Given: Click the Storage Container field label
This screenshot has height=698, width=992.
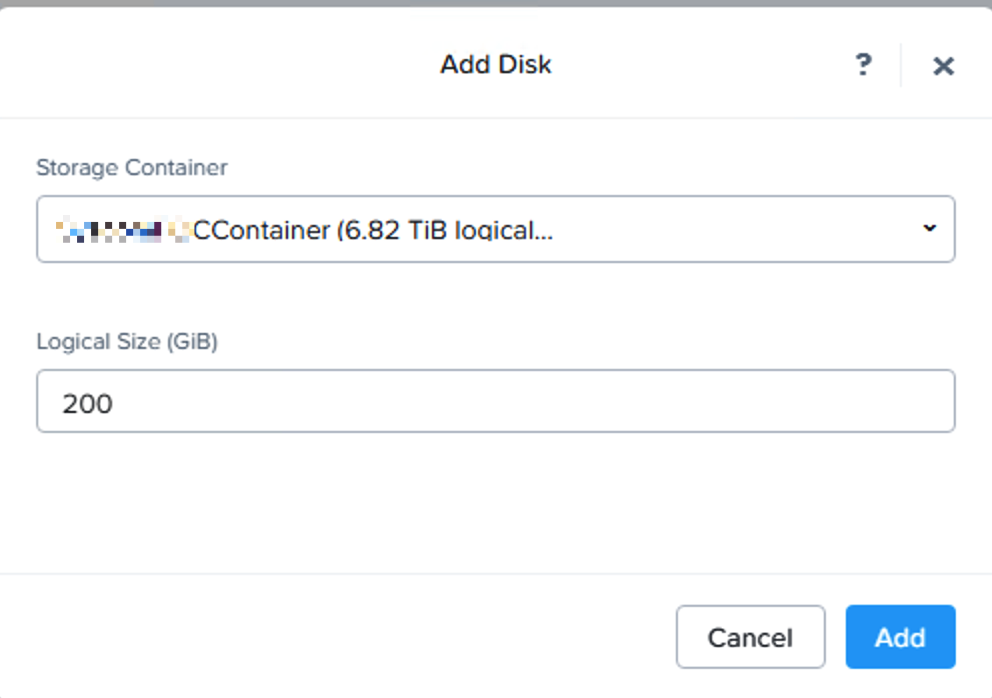Looking at the screenshot, I should tap(132, 168).
